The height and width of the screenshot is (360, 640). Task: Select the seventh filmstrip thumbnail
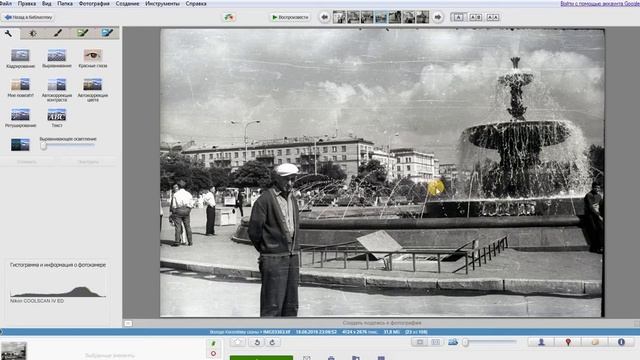click(x=422, y=17)
